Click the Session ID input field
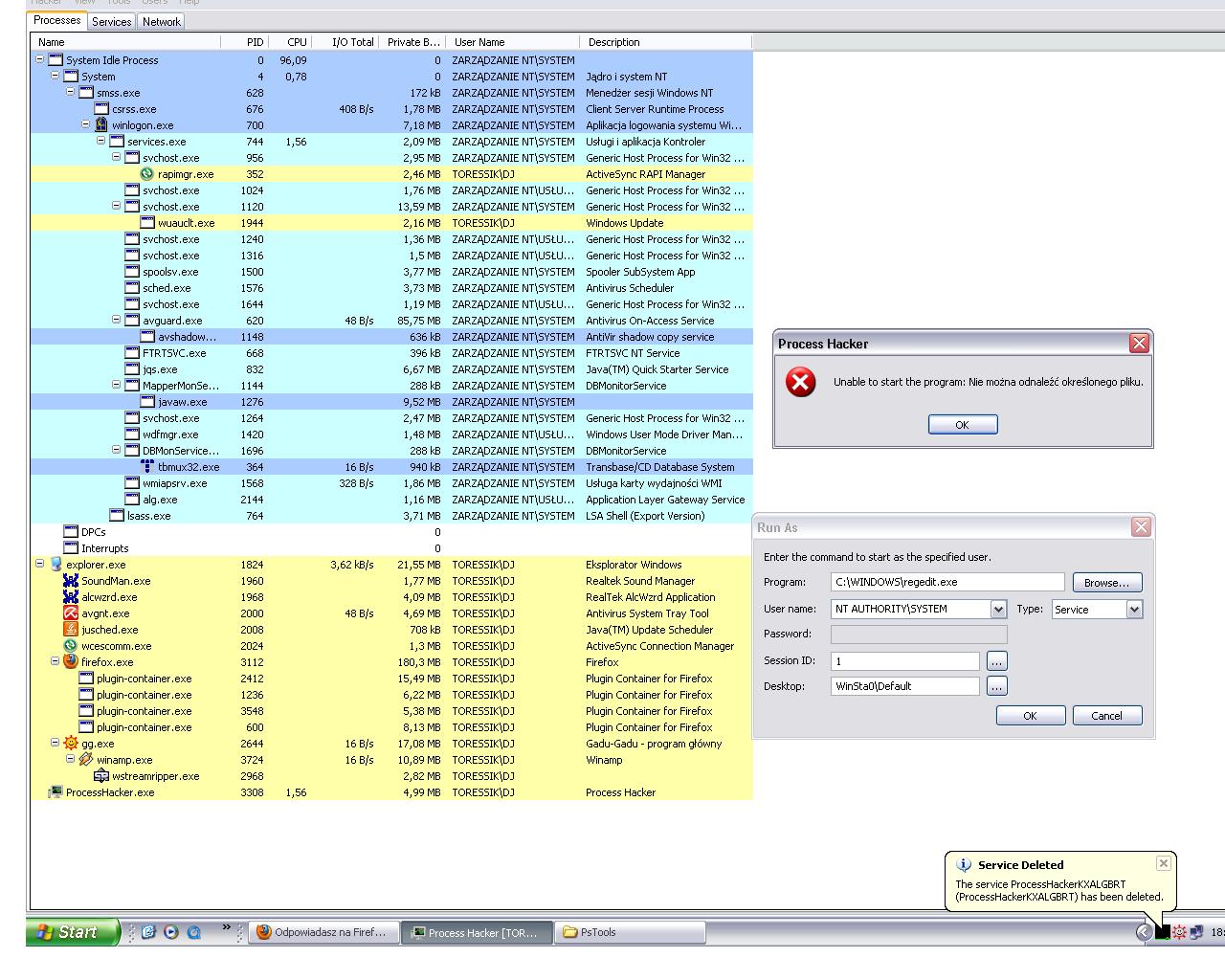 pyautogui.click(x=905, y=661)
